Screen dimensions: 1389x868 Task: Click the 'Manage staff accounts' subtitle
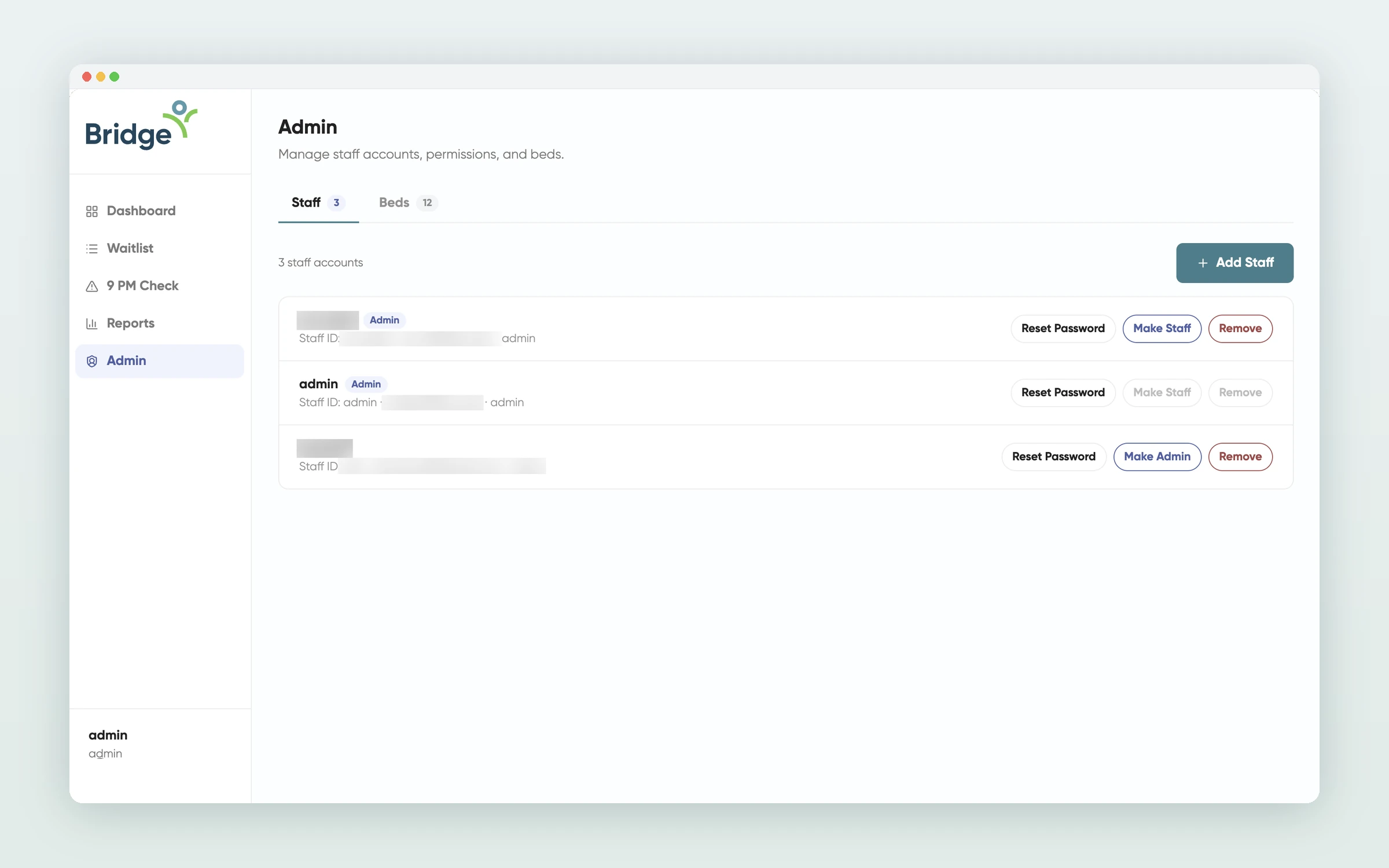click(421, 155)
